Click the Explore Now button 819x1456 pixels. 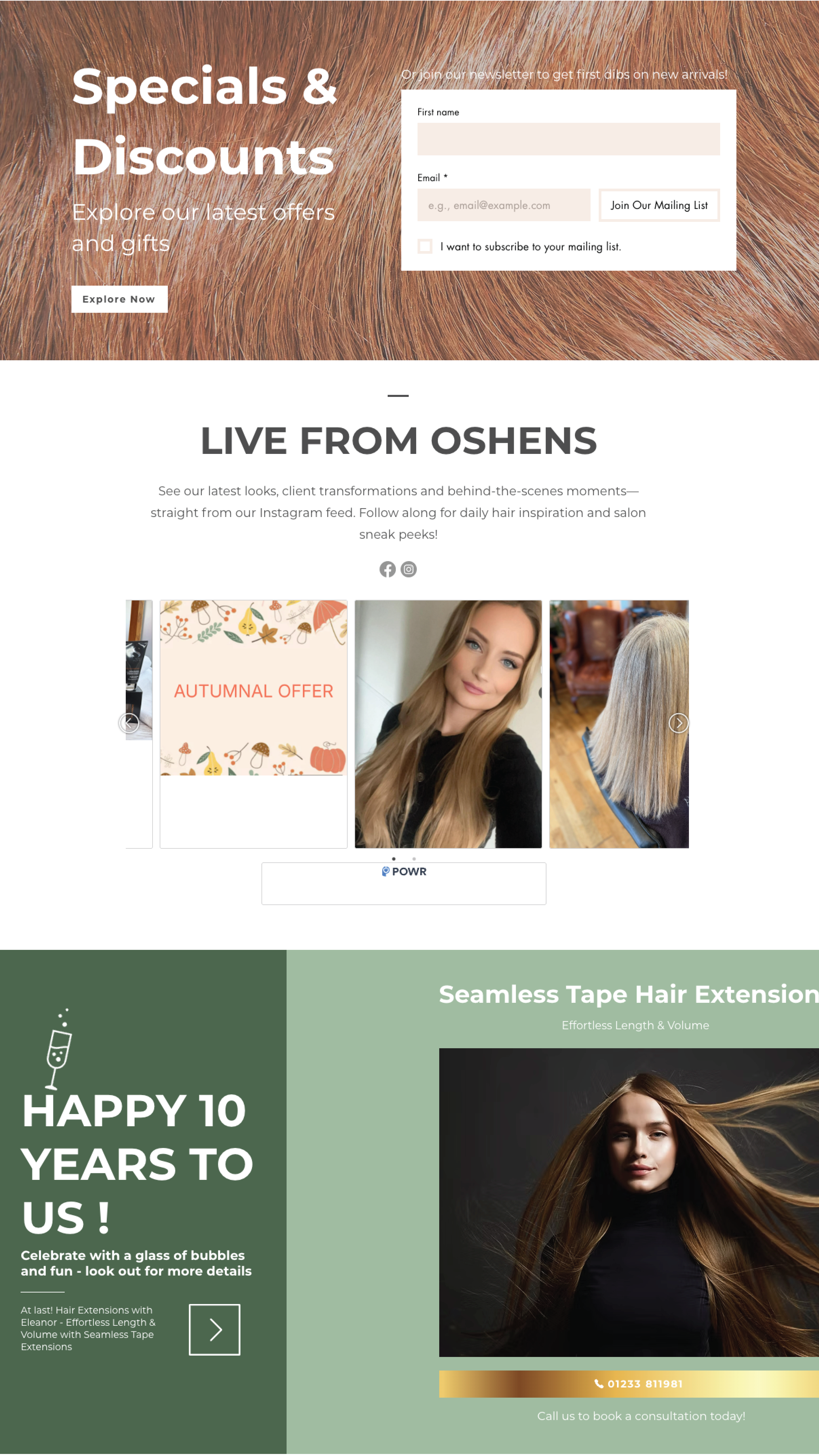(119, 299)
